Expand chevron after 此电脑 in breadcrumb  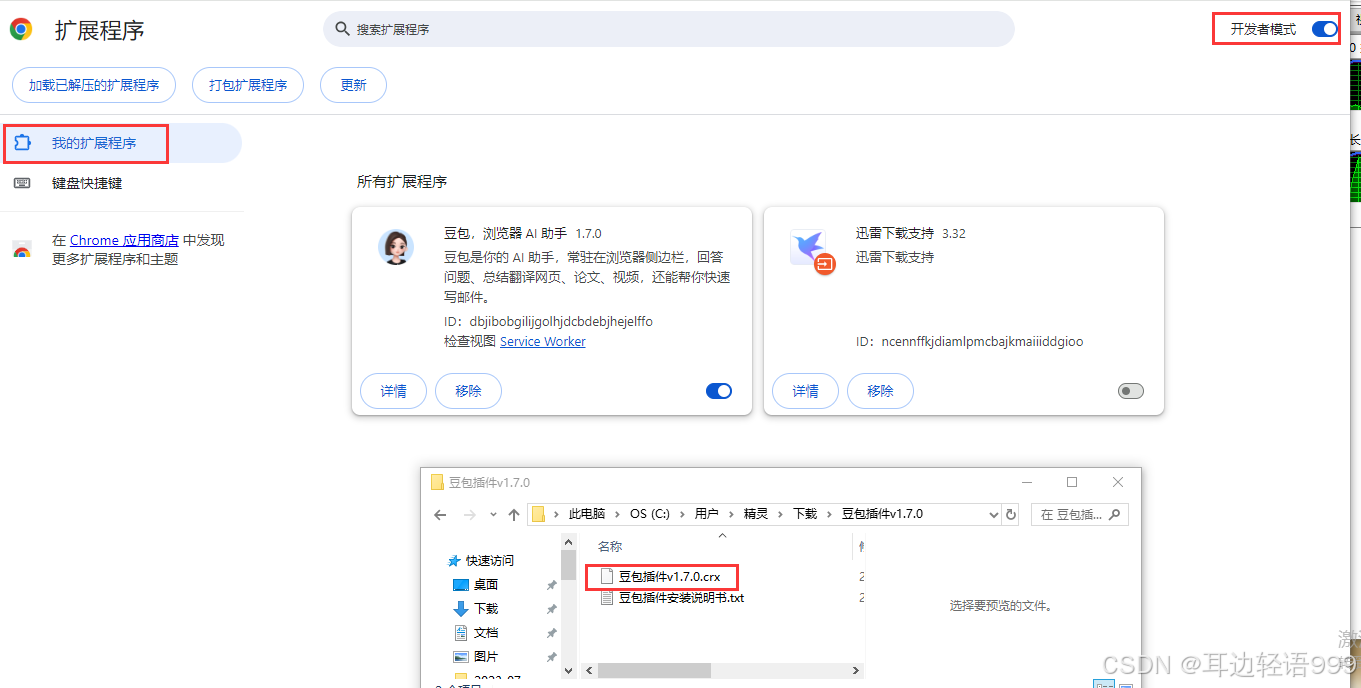(x=618, y=514)
